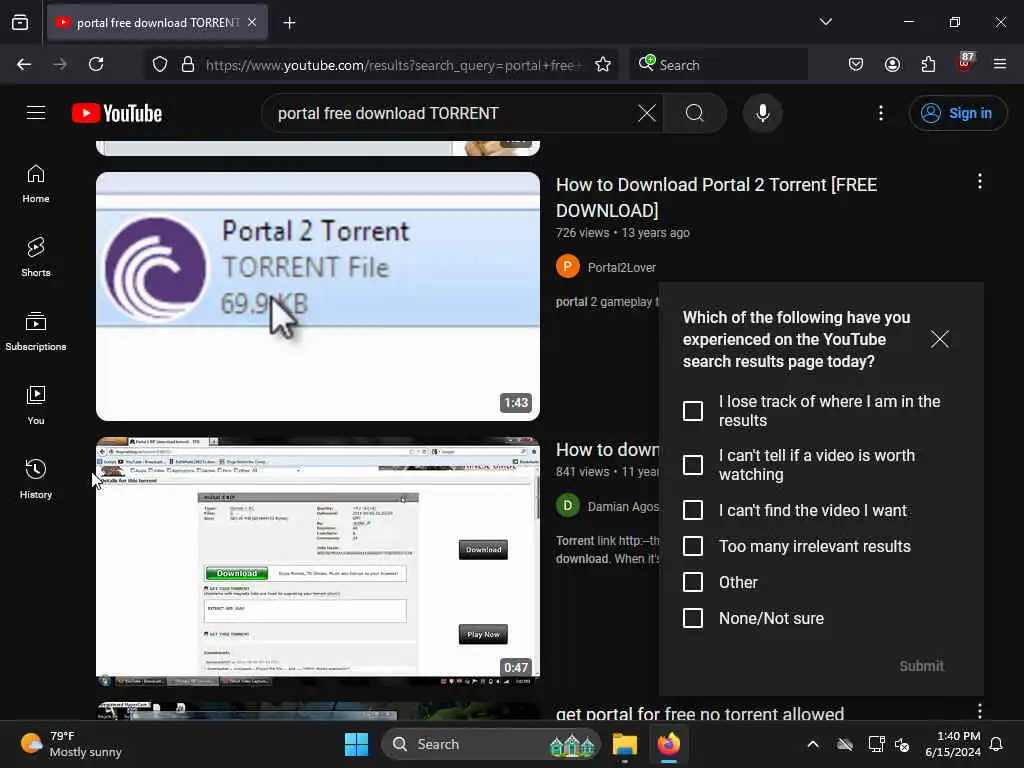Dismiss the YouTube survey popup
The height and width of the screenshot is (768, 1024).
tap(940, 339)
